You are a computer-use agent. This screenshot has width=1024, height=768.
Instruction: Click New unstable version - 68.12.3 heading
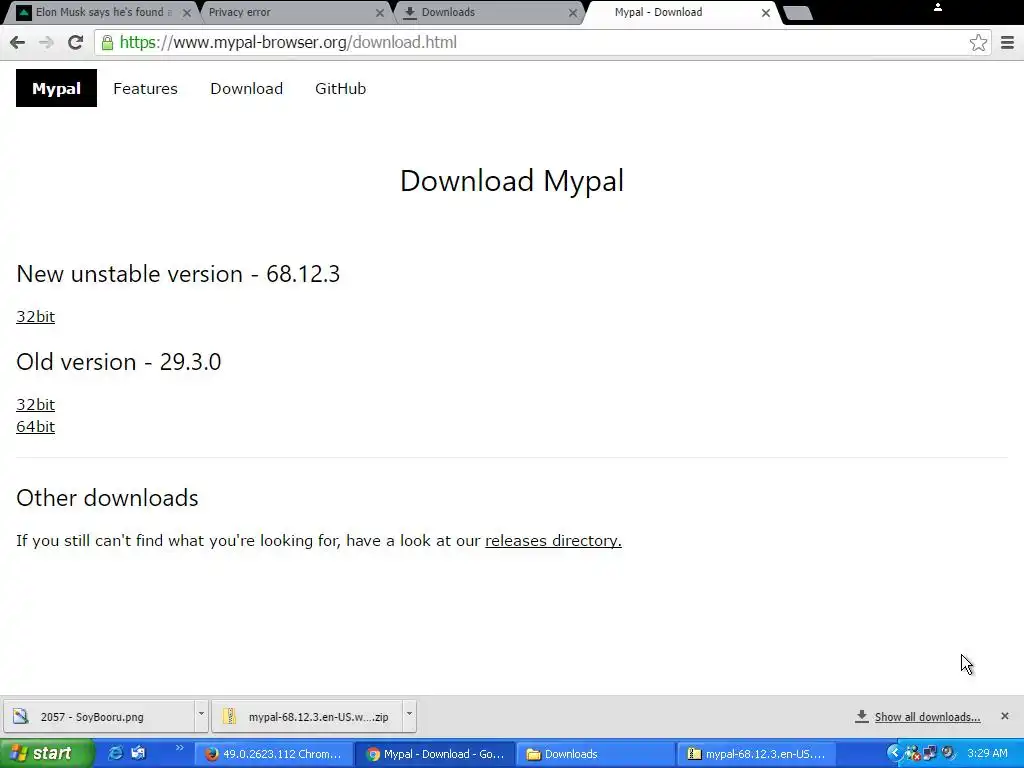178,274
